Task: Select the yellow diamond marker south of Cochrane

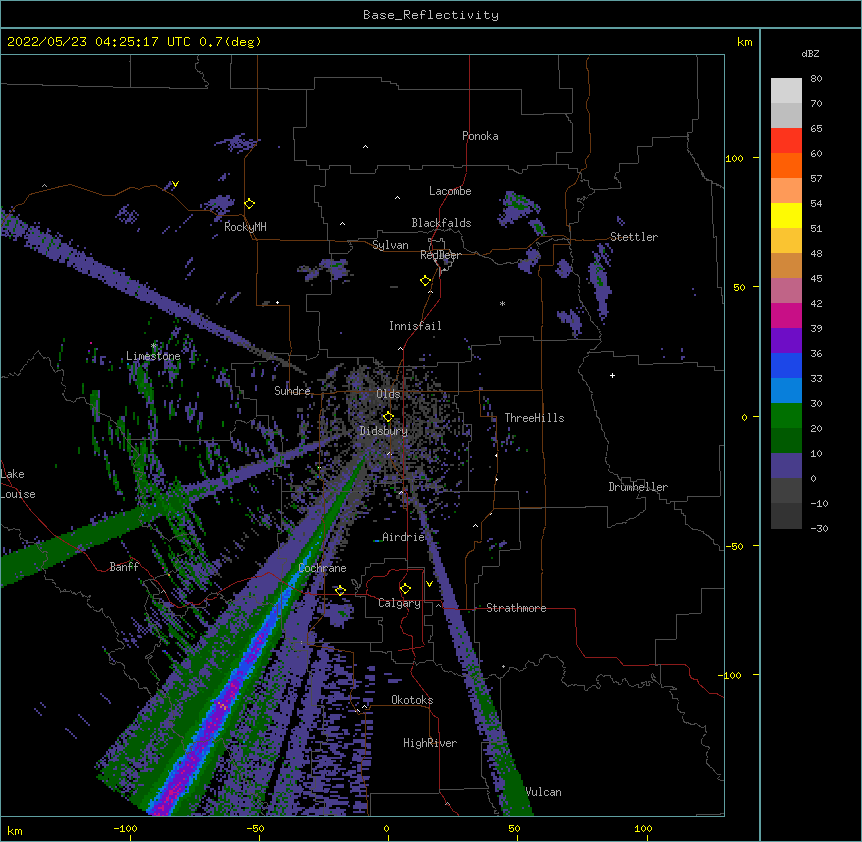Action: pos(340,591)
